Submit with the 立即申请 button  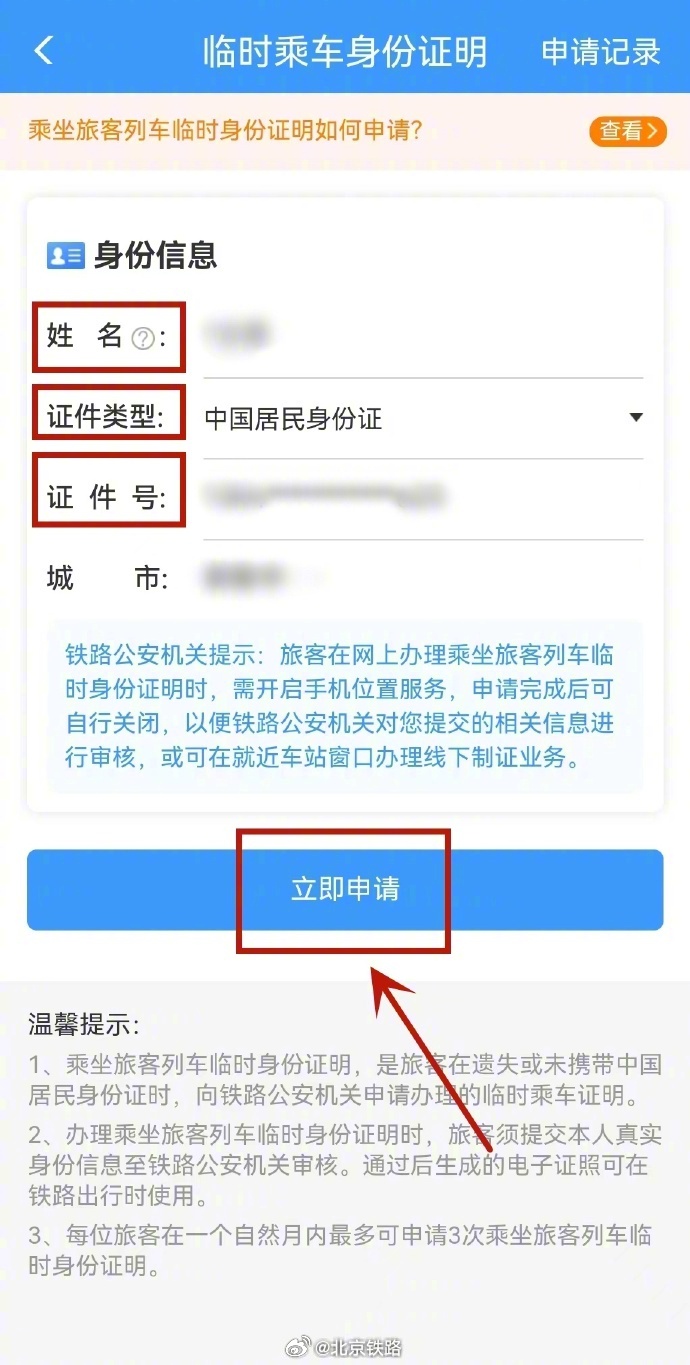[345, 890]
